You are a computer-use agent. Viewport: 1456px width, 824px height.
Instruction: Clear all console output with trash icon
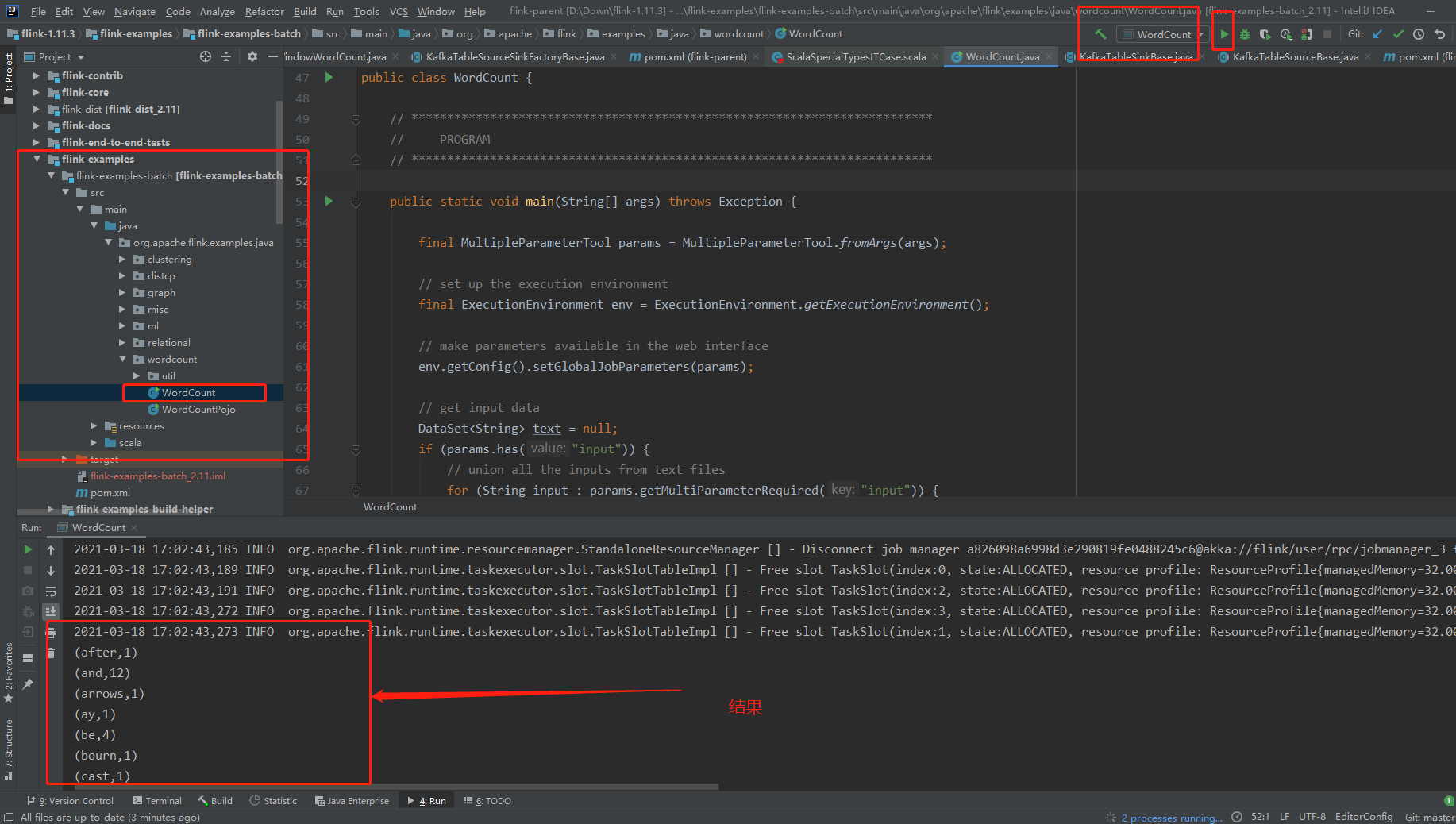(51, 653)
